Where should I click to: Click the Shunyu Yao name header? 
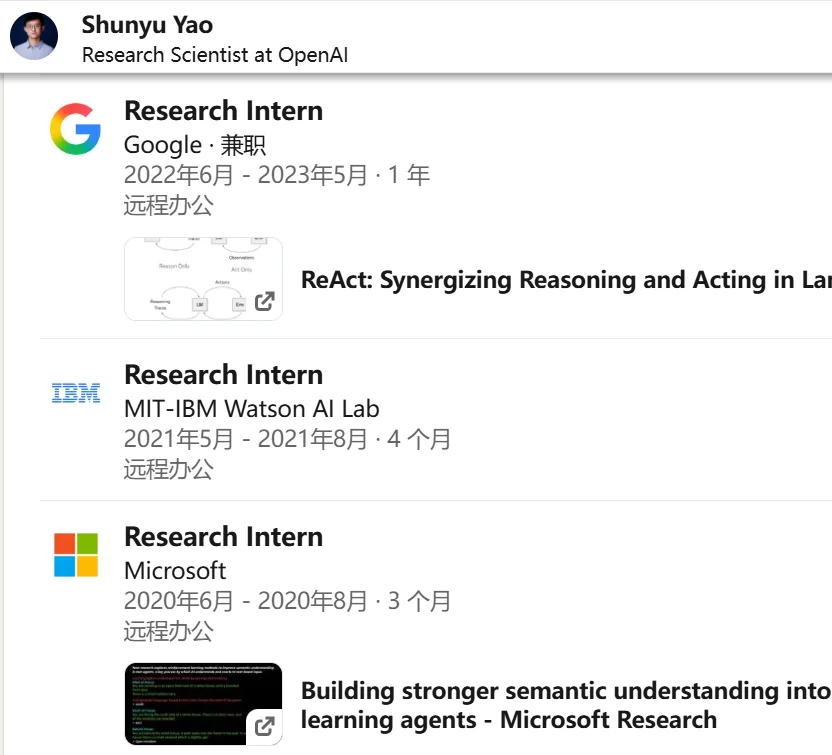[x=147, y=24]
